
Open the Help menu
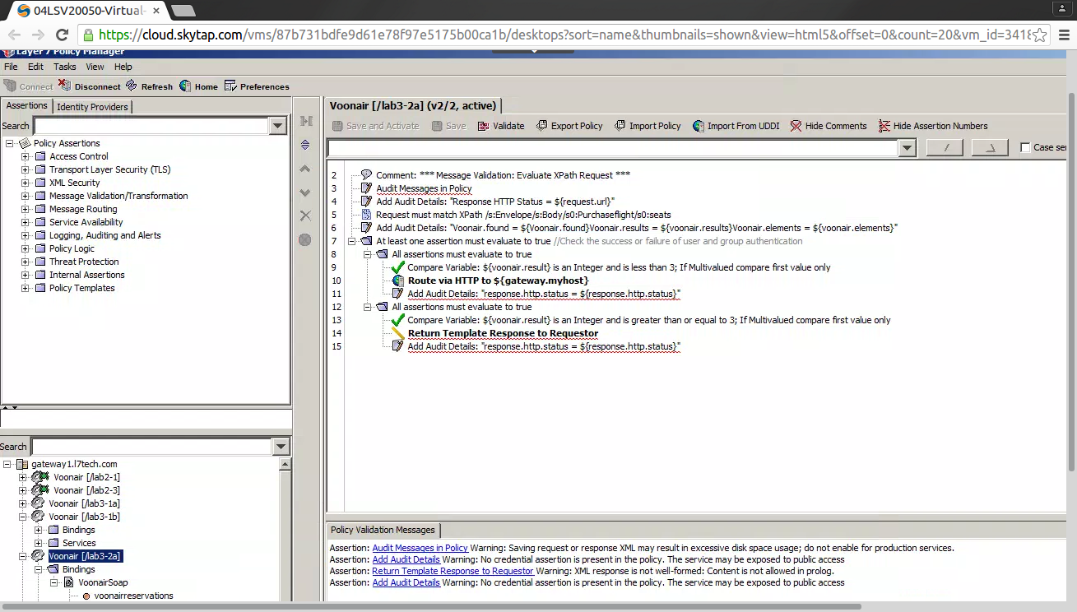123,67
